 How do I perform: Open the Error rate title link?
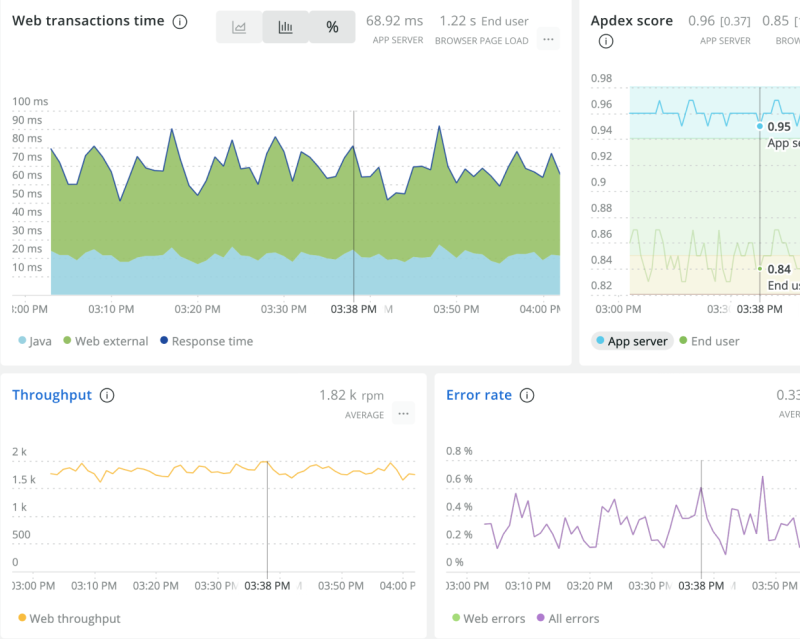[x=479, y=395]
